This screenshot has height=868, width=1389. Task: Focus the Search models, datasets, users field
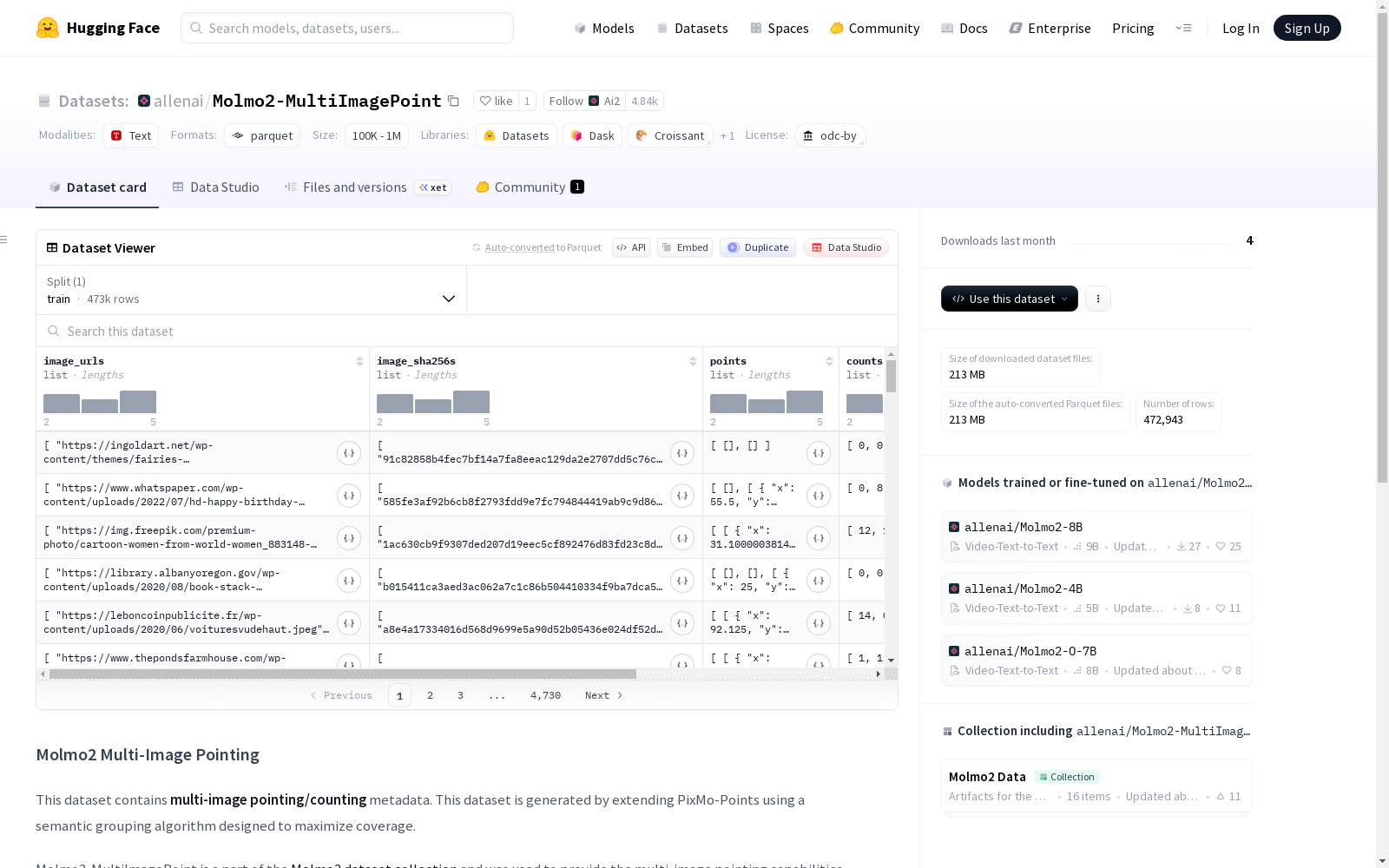click(347, 28)
